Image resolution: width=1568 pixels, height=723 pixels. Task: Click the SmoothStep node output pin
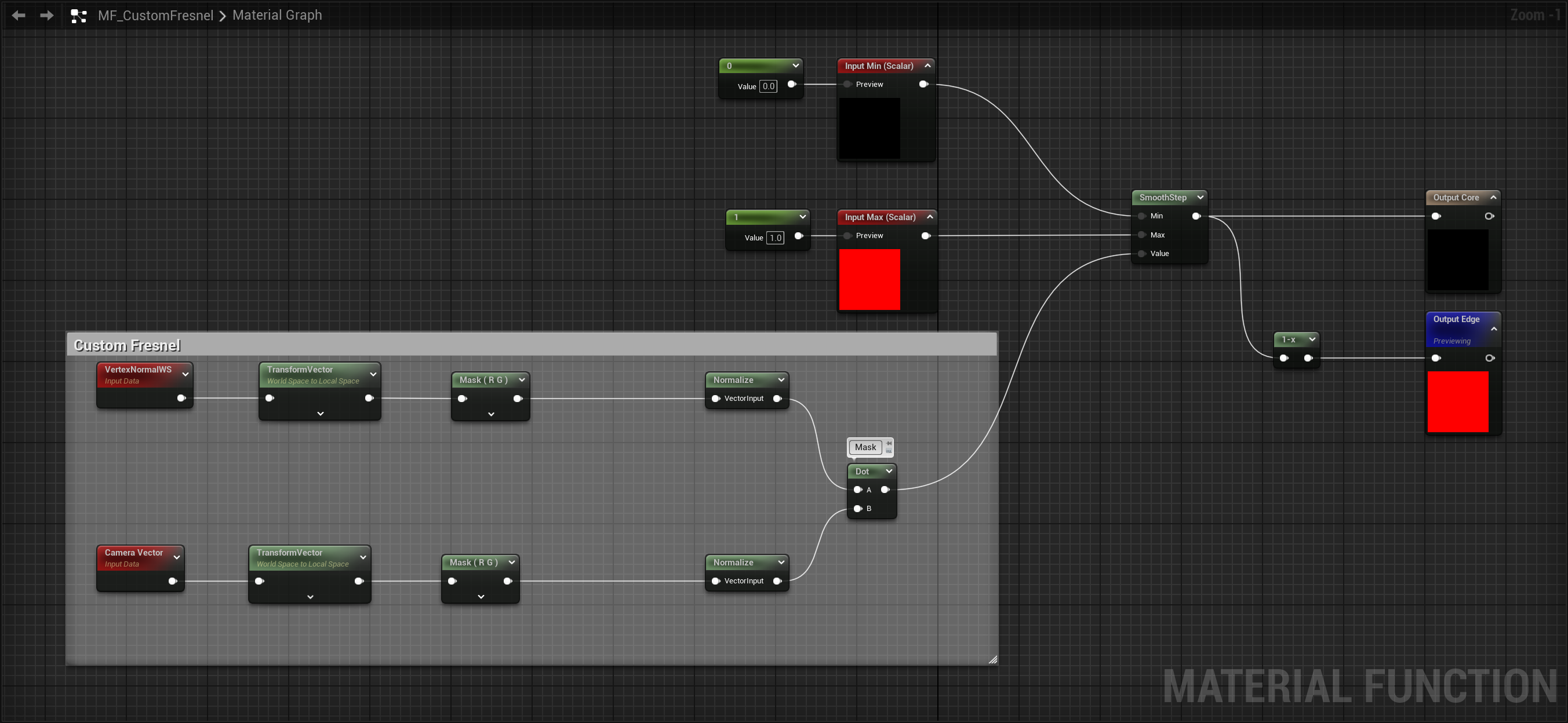1195,216
